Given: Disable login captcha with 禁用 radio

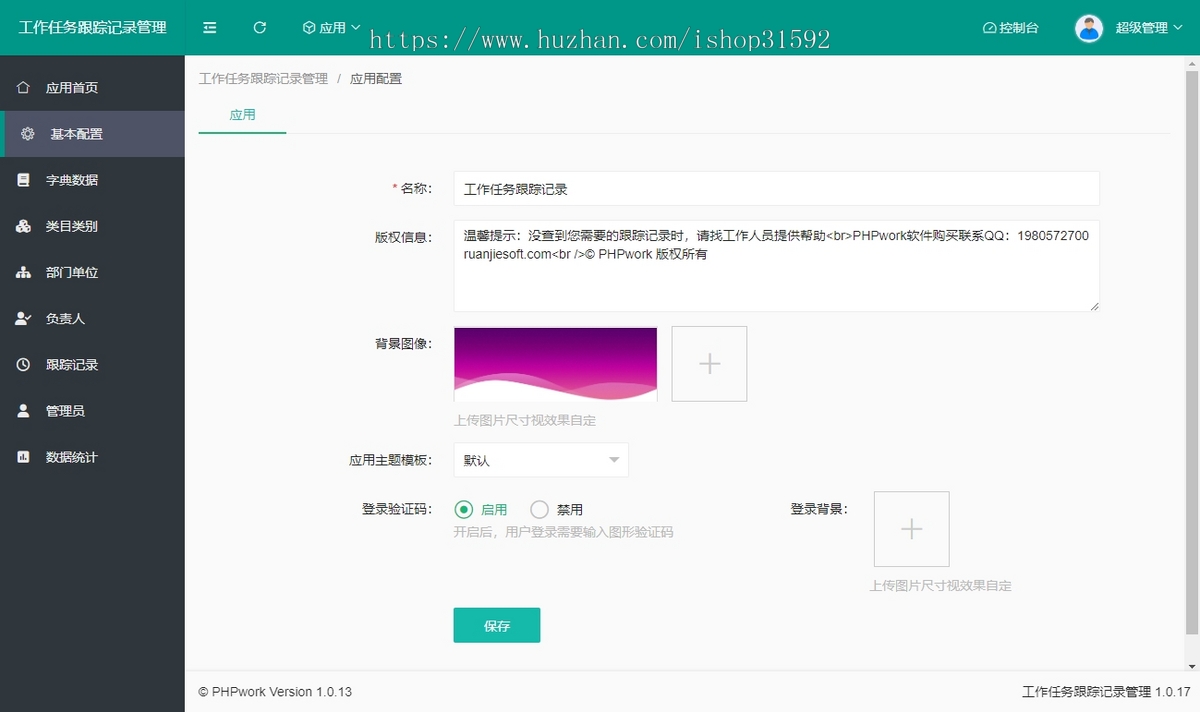Looking at the screenshot, I should pos(540,510).
